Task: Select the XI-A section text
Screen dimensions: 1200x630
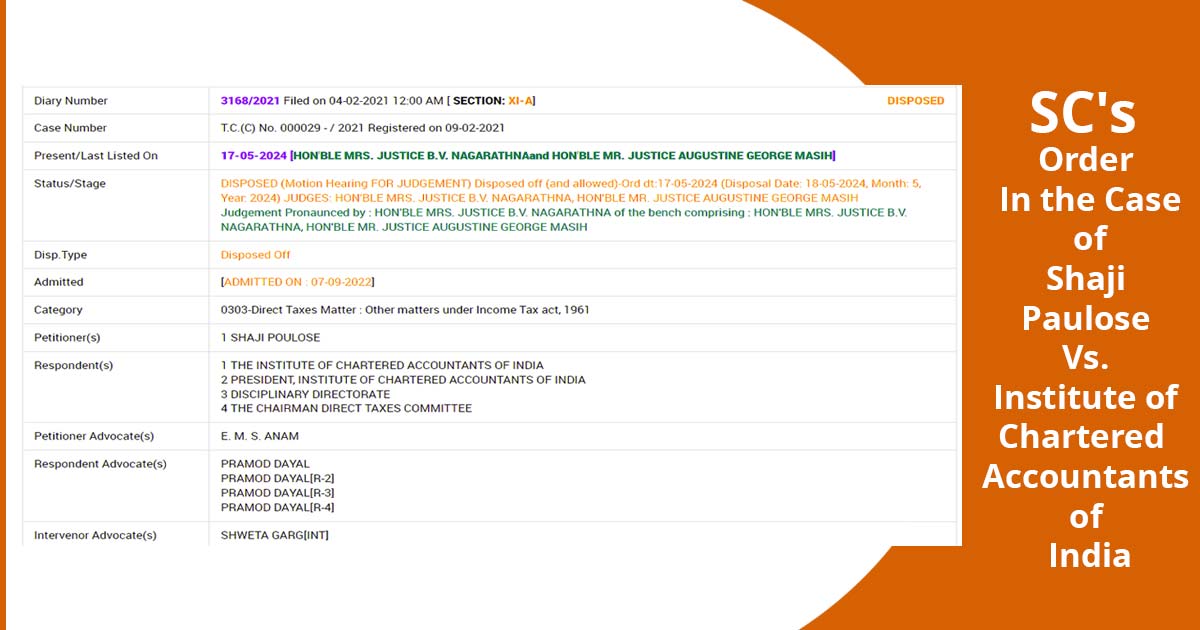Action: click(521, 101)
